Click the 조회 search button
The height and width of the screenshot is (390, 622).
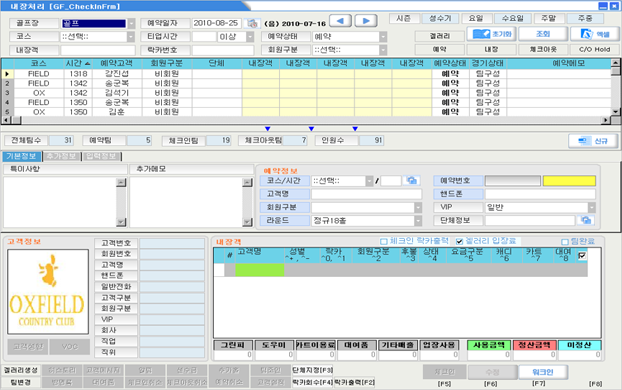click(x=543, y=34)
